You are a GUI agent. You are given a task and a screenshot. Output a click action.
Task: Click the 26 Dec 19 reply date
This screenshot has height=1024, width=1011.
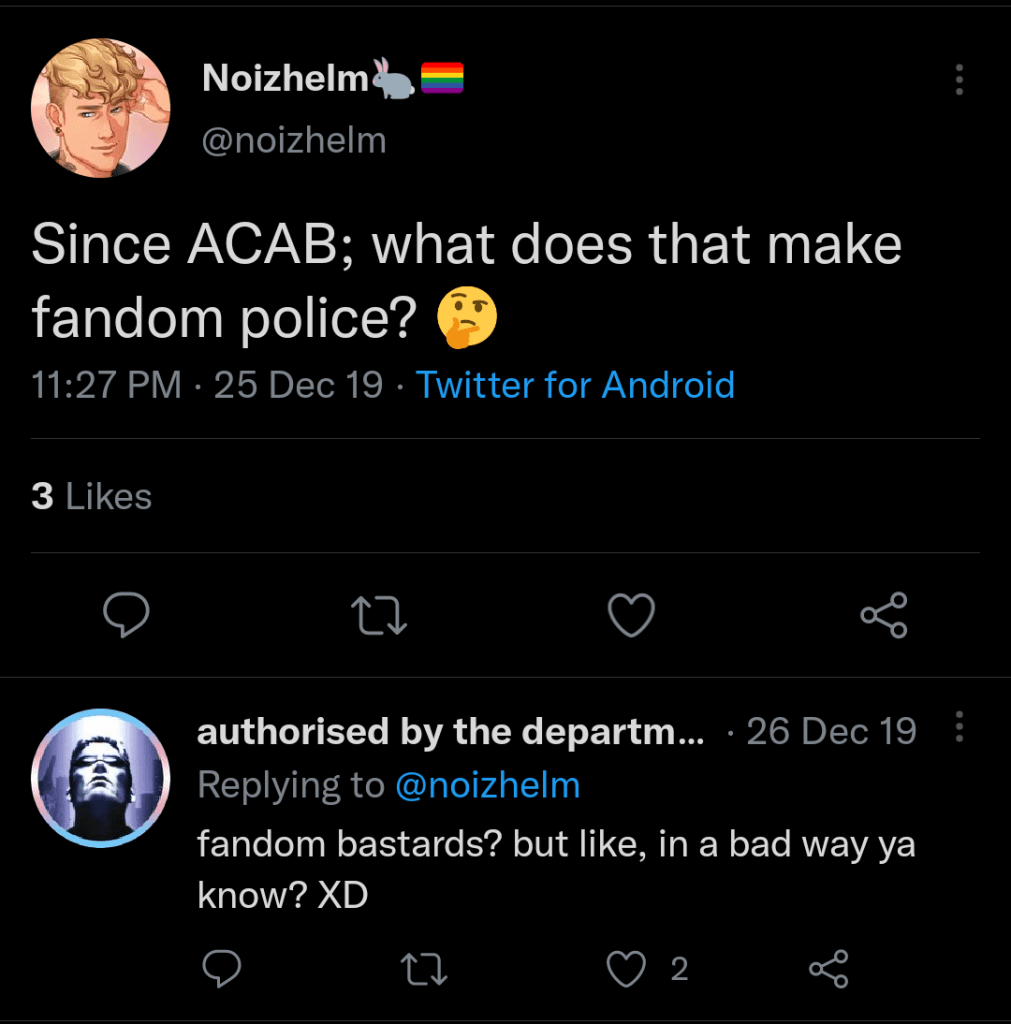click(831, 732)
